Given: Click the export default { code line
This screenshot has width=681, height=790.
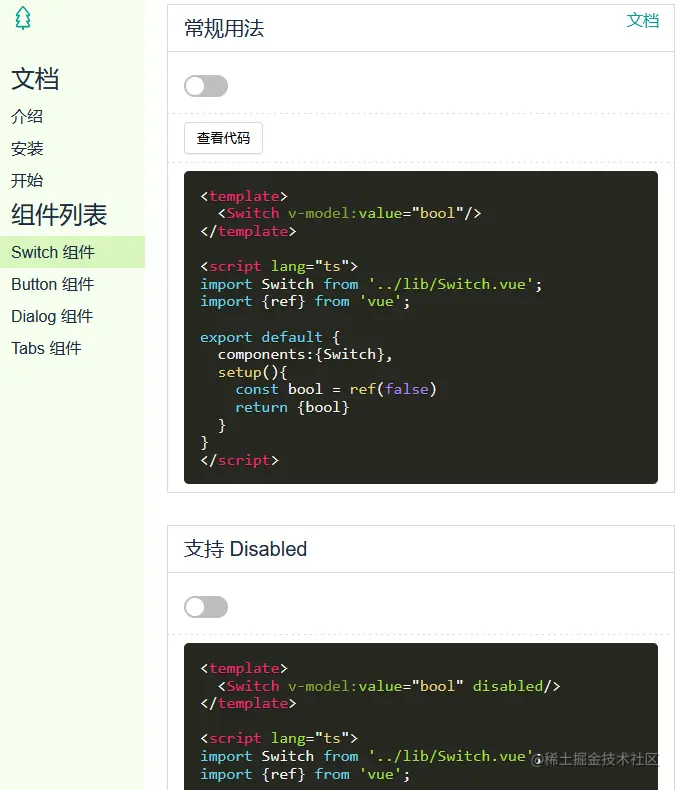Looking at the screenshot, I should [270, 337].
